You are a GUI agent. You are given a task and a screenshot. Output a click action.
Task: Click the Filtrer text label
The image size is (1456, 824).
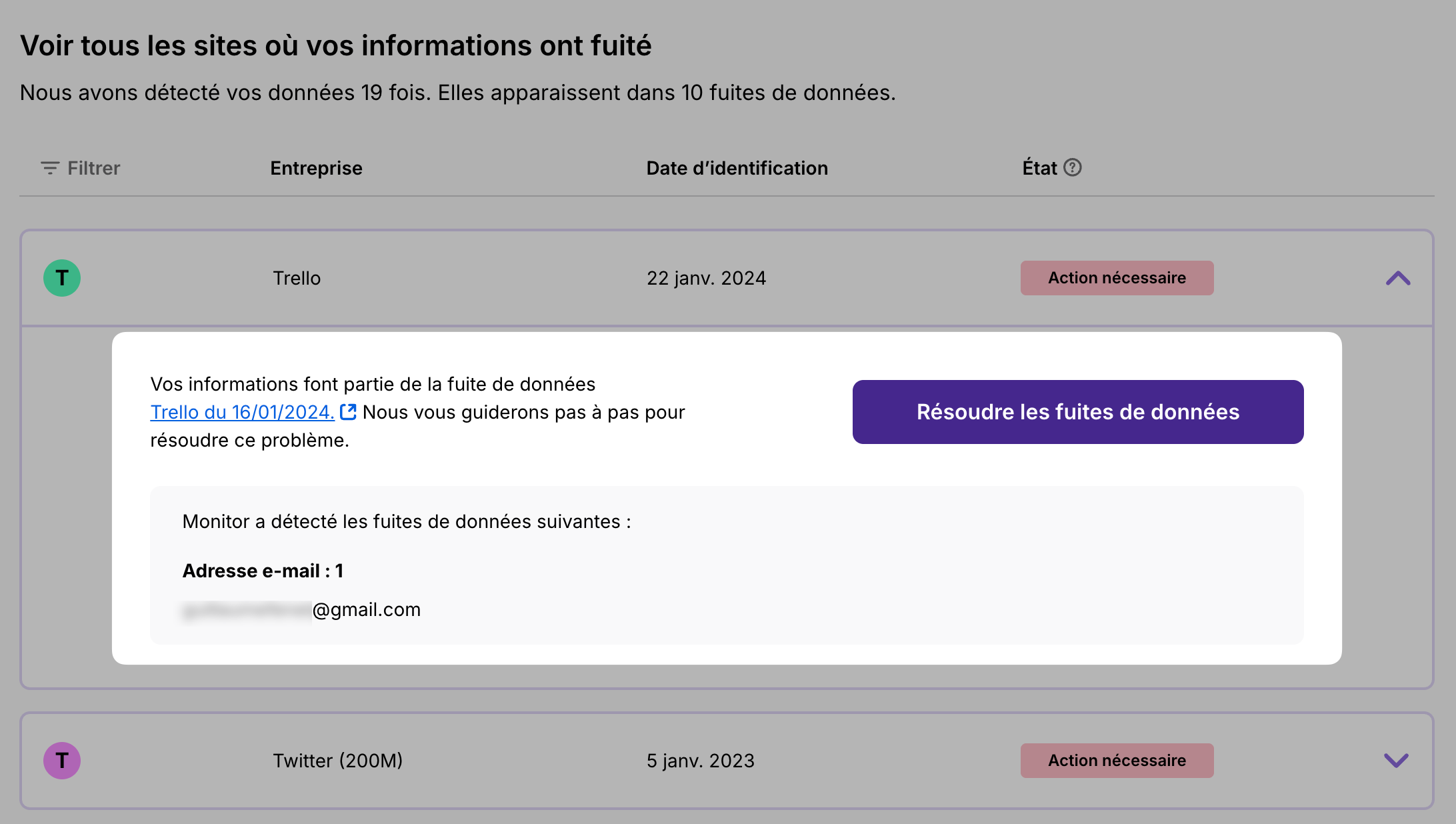93,168
